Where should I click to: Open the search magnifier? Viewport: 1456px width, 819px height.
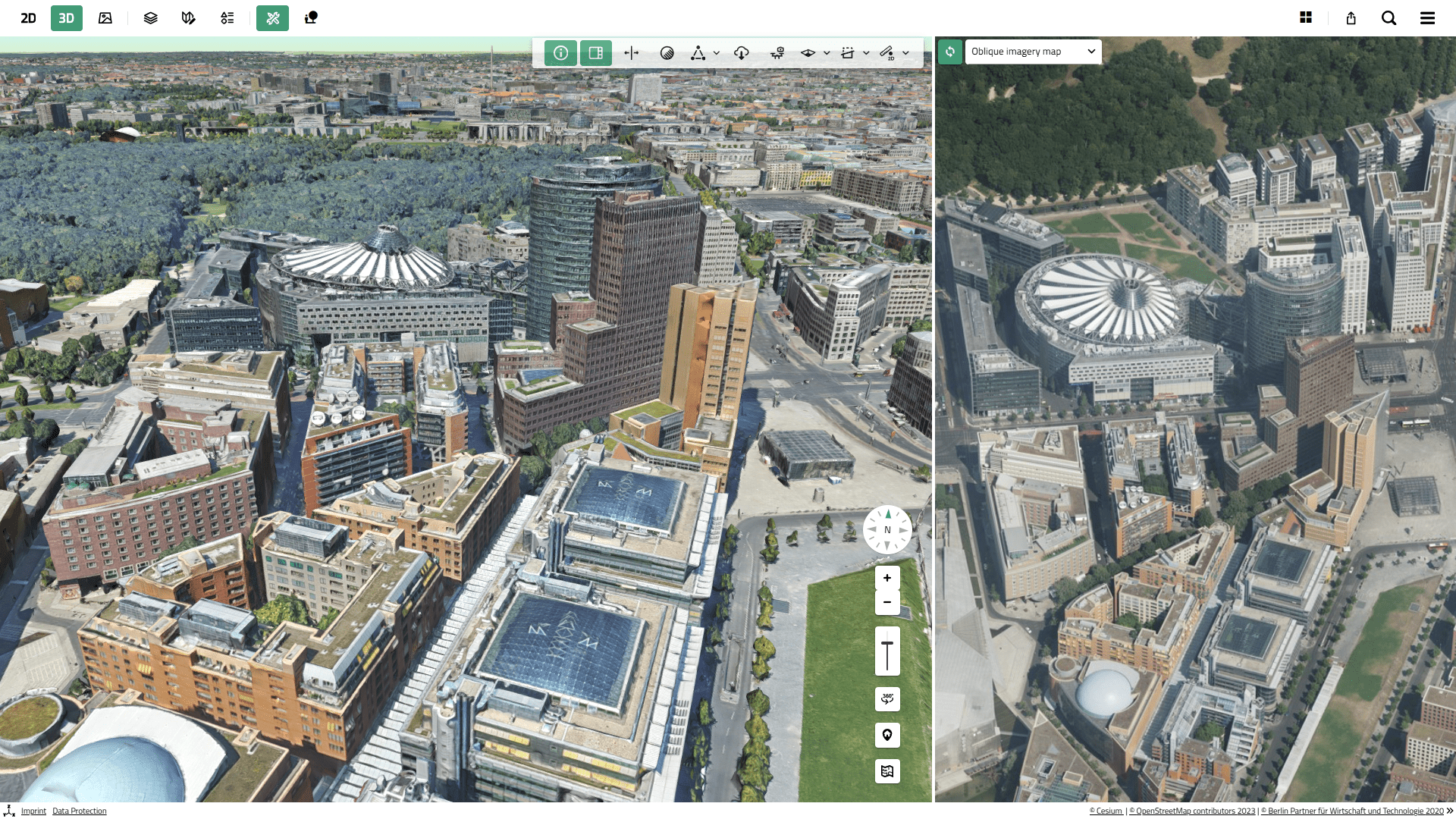point(1389,18)
